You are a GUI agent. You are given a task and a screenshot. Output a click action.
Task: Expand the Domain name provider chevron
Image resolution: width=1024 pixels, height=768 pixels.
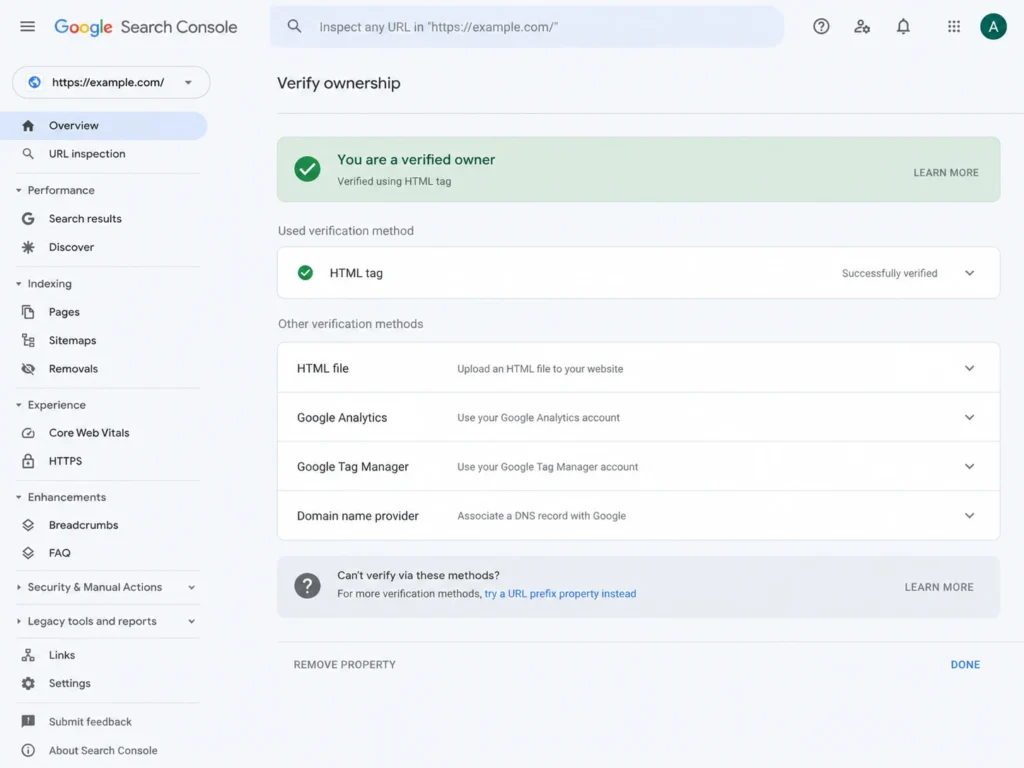[x=969, y=515]
